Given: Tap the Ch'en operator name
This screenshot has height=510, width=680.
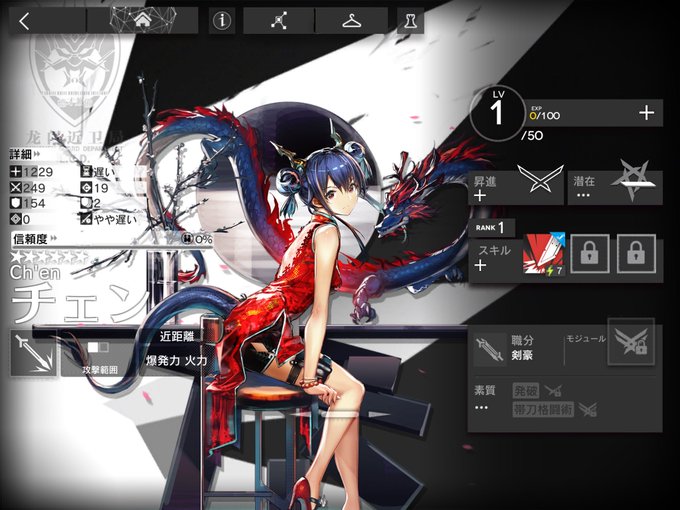Looking at the screenshot, I should pyautogui.click(x=35, y=272).
